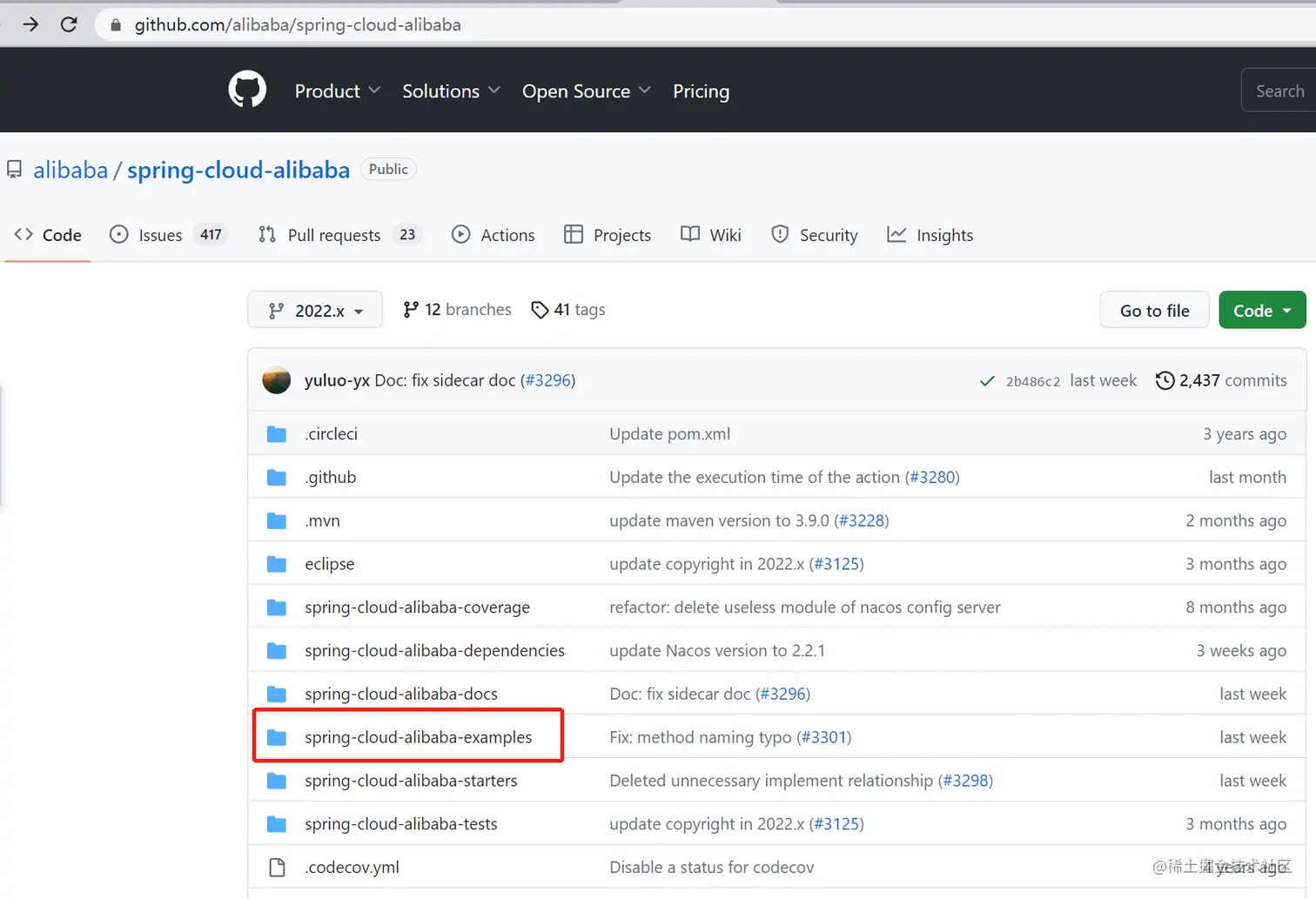This screenshot has height=899, width=1316.
Task: Open the Open Source dropdown
Action: coord(587,91)
